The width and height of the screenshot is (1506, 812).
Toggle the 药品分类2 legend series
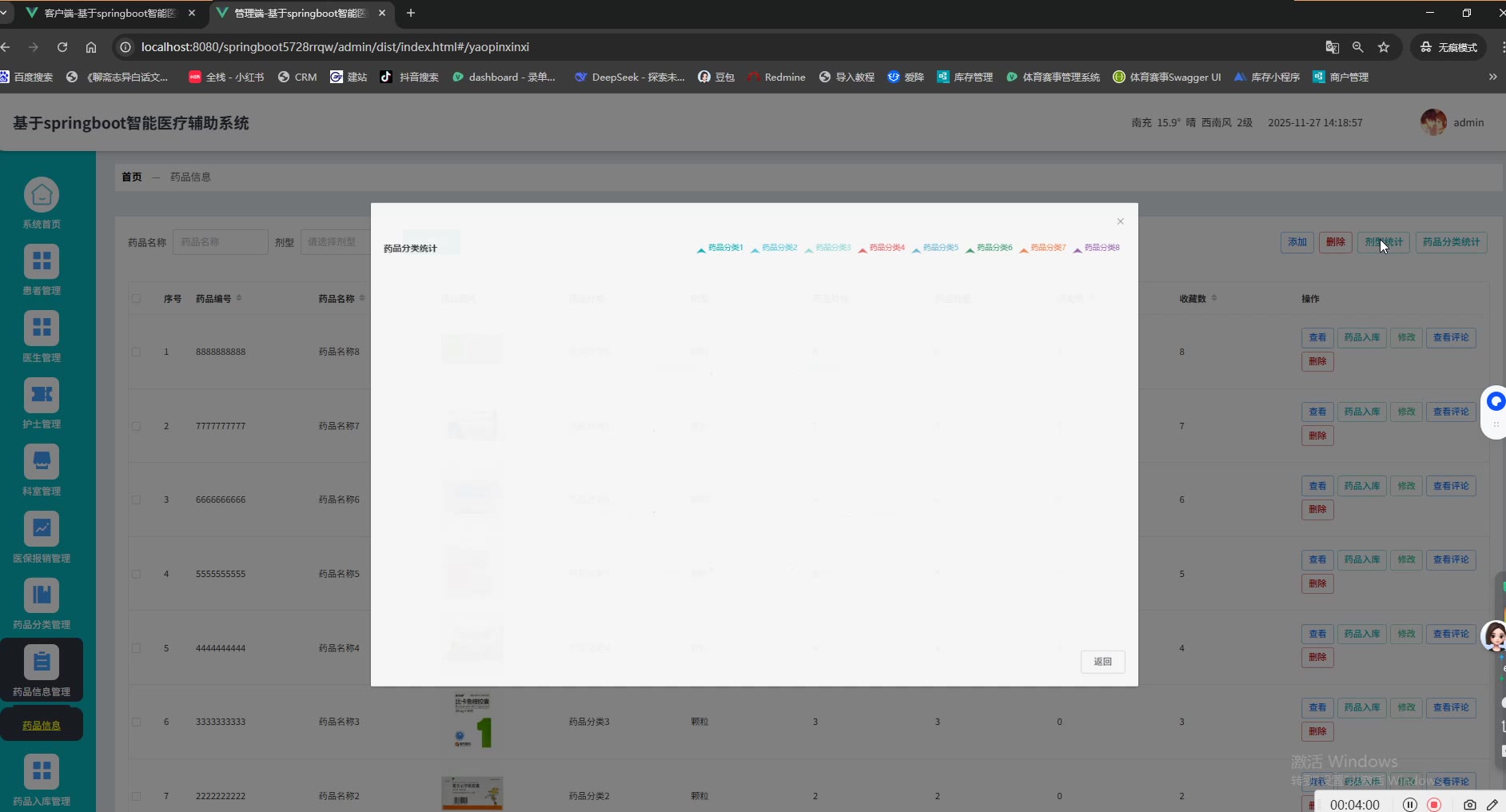tap(774, 248)
